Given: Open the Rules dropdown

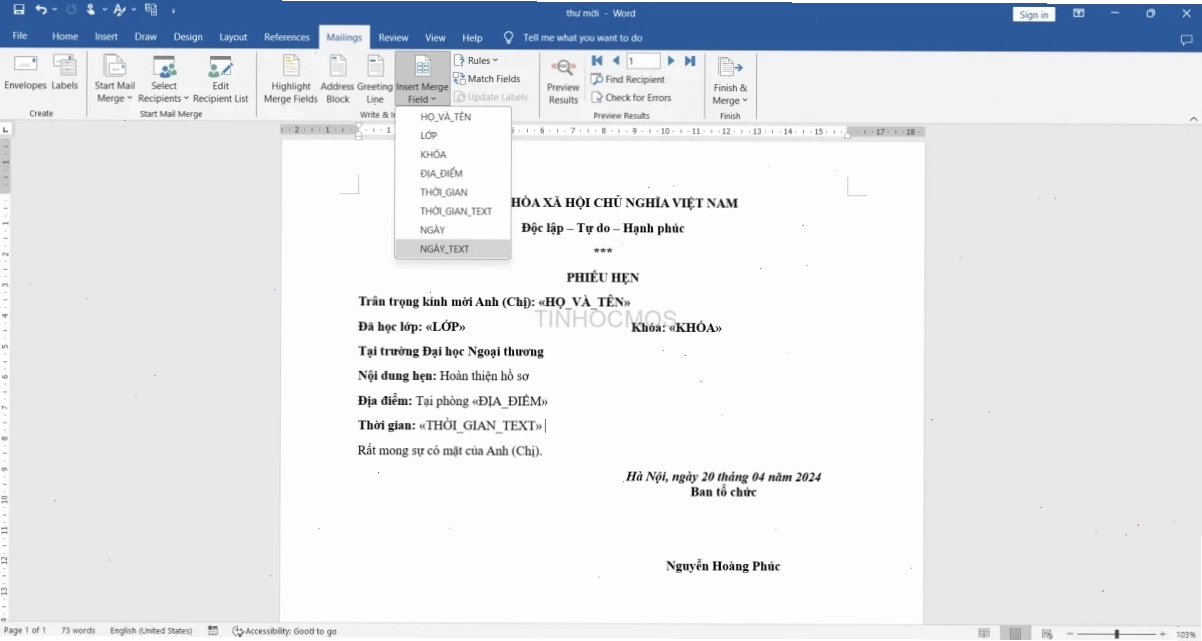Looking at the screenshot, I should (476, 61).
